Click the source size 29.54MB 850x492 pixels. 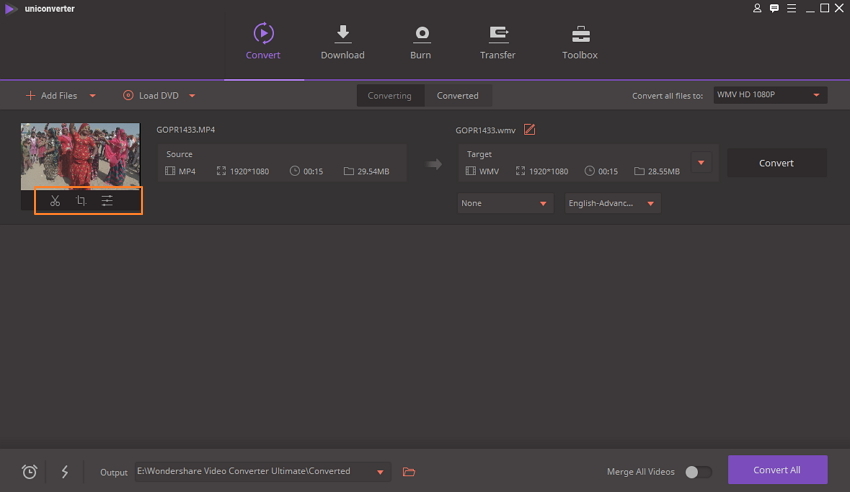[373, 171]
